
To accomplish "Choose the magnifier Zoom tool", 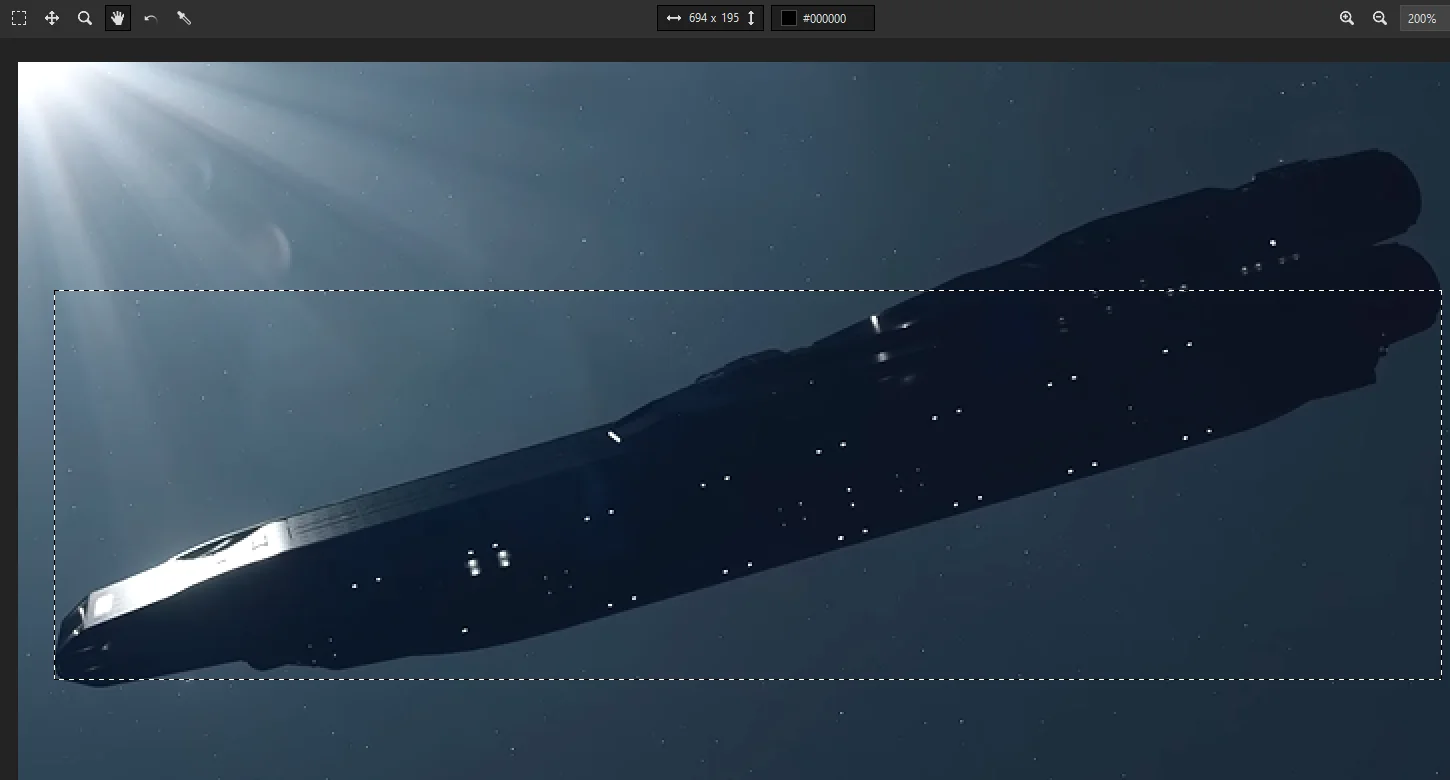I will point(85,18).
